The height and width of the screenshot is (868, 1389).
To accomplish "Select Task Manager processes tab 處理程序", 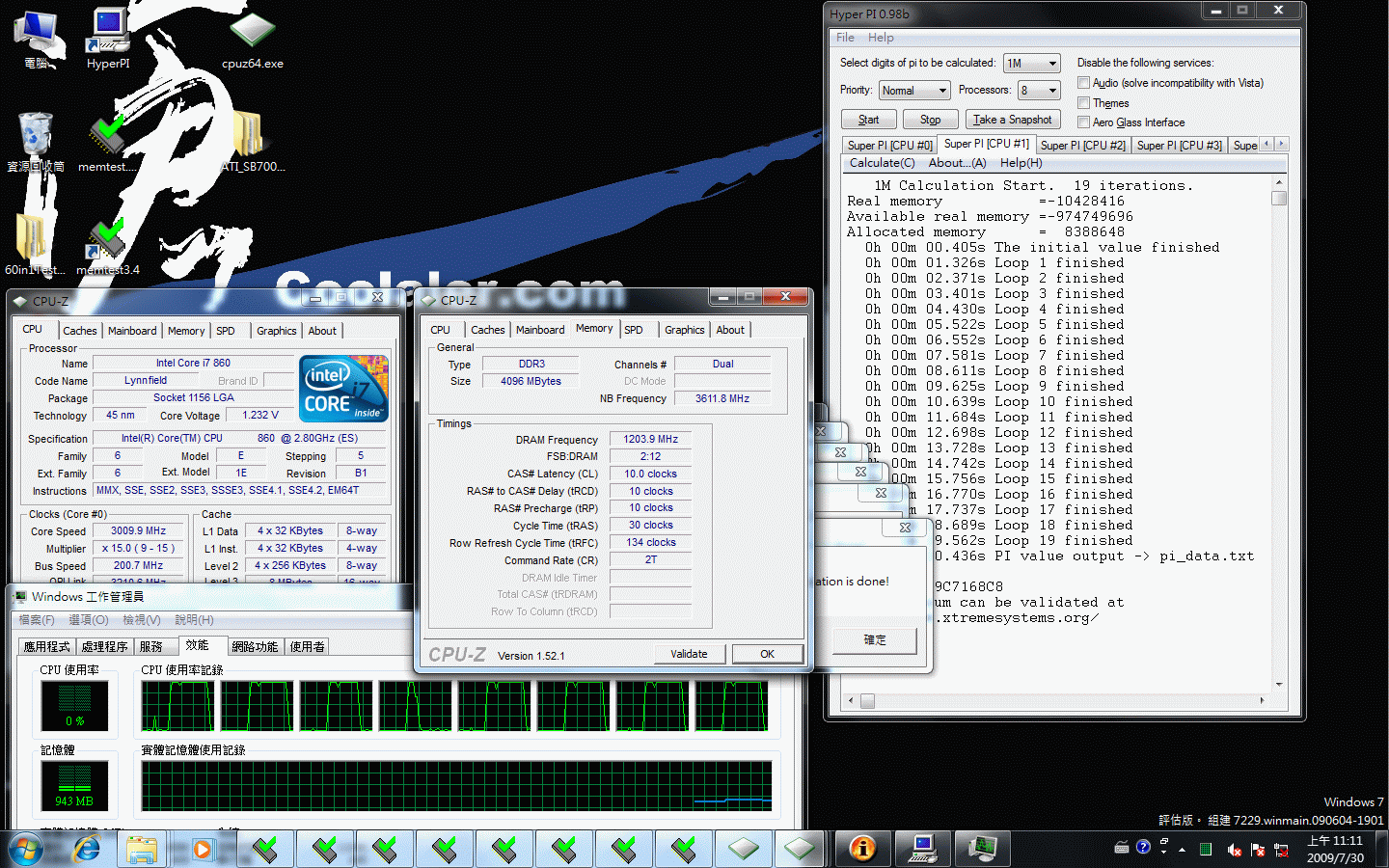I will click(104, 646).
